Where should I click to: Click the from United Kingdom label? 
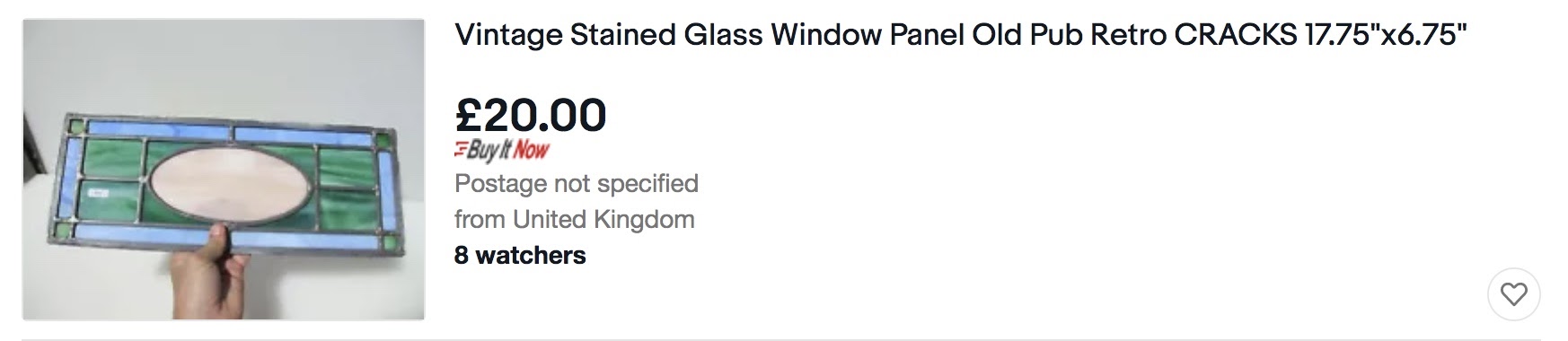(575, 219)
